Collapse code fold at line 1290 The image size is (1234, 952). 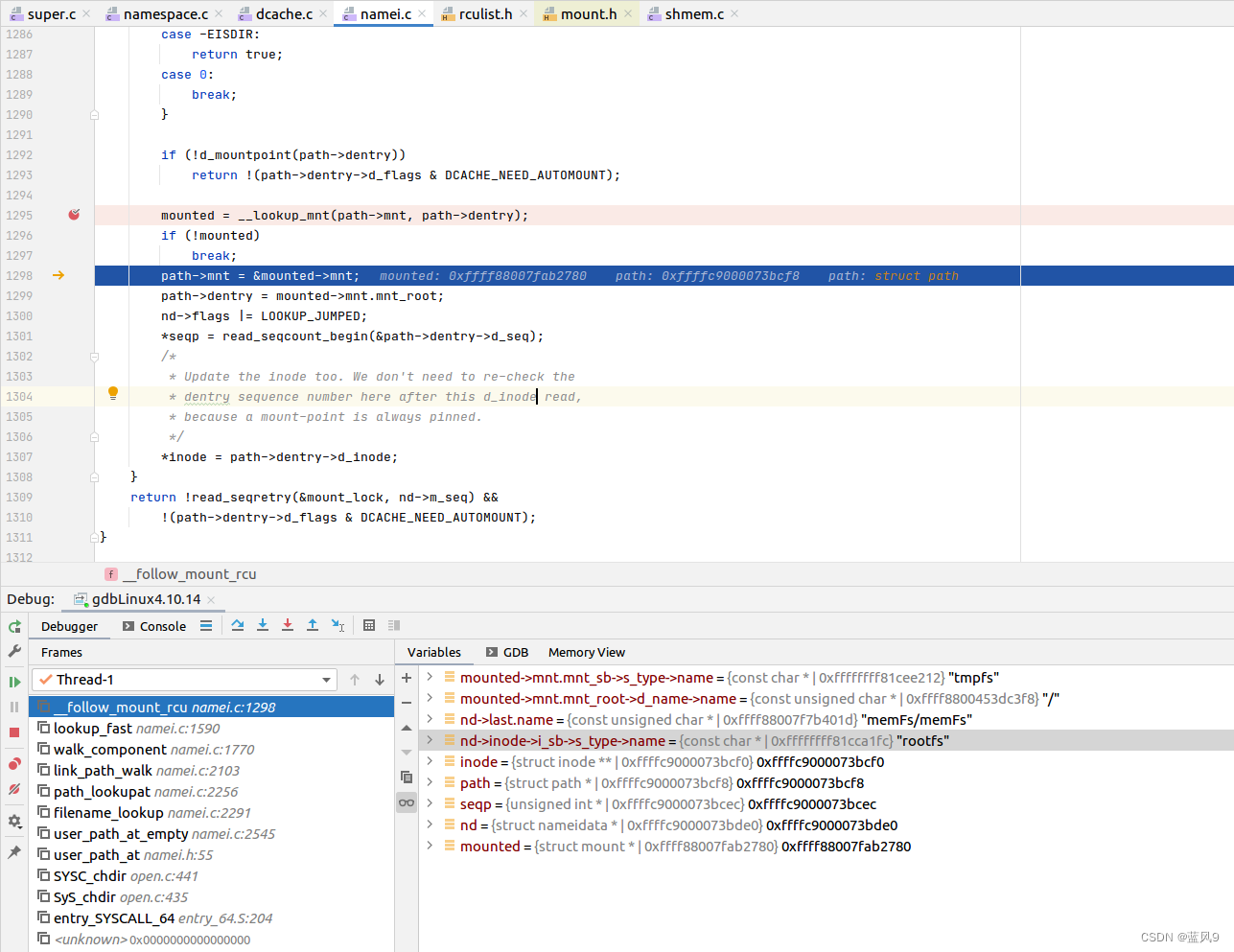click(x=94, y=114)
